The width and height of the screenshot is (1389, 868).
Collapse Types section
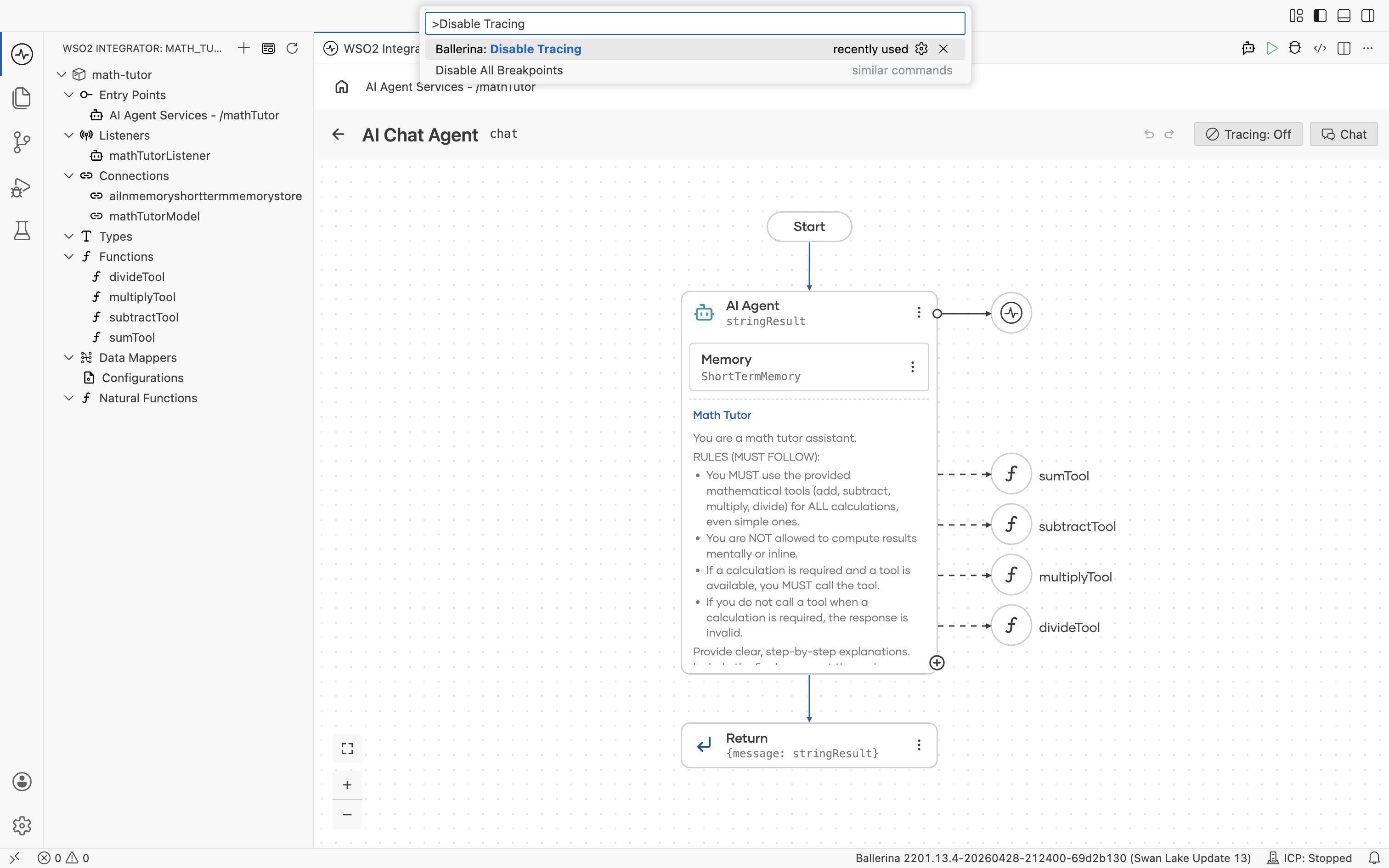coord(69,237)
